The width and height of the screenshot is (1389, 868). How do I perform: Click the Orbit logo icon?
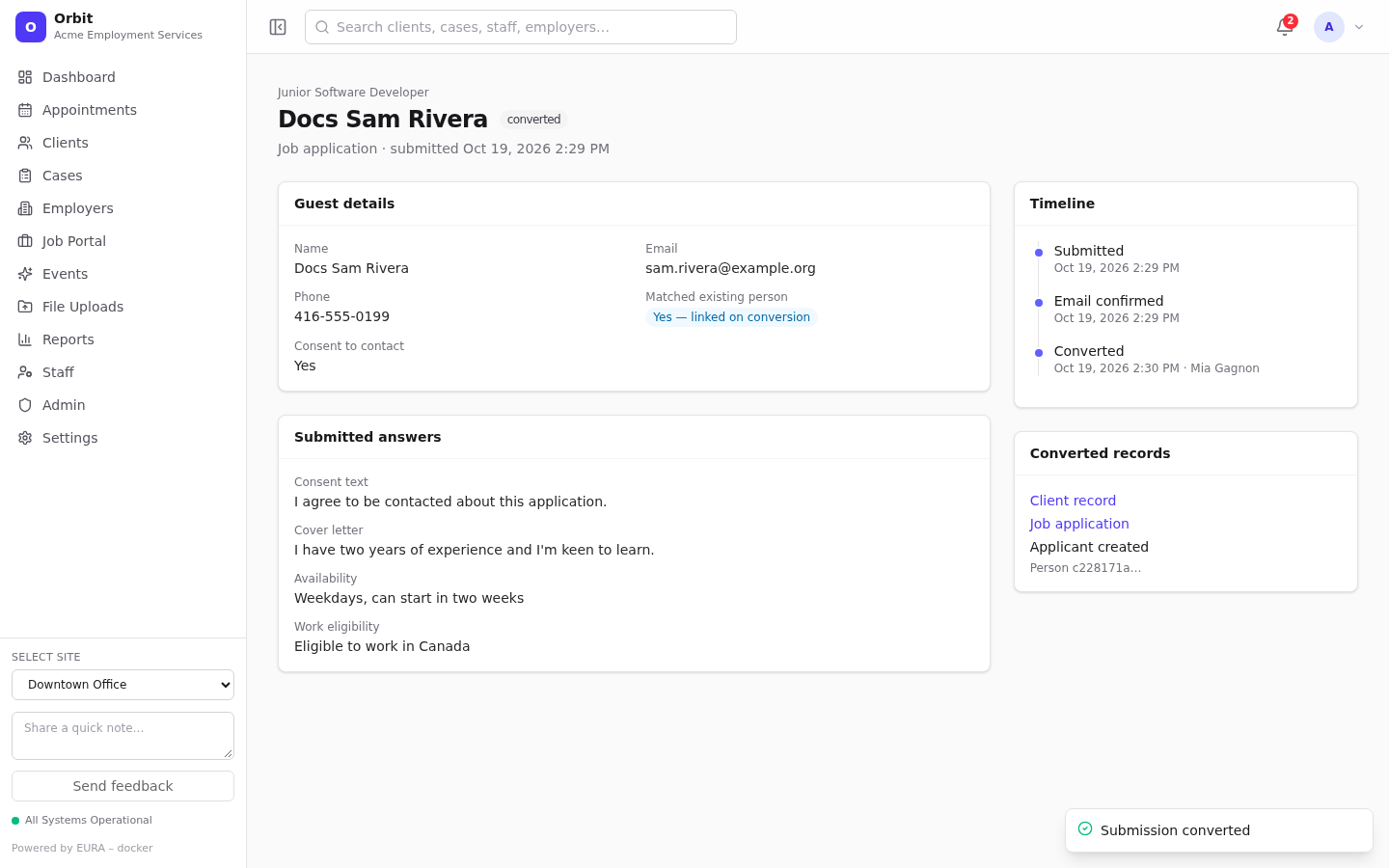(x=31, y=27)
